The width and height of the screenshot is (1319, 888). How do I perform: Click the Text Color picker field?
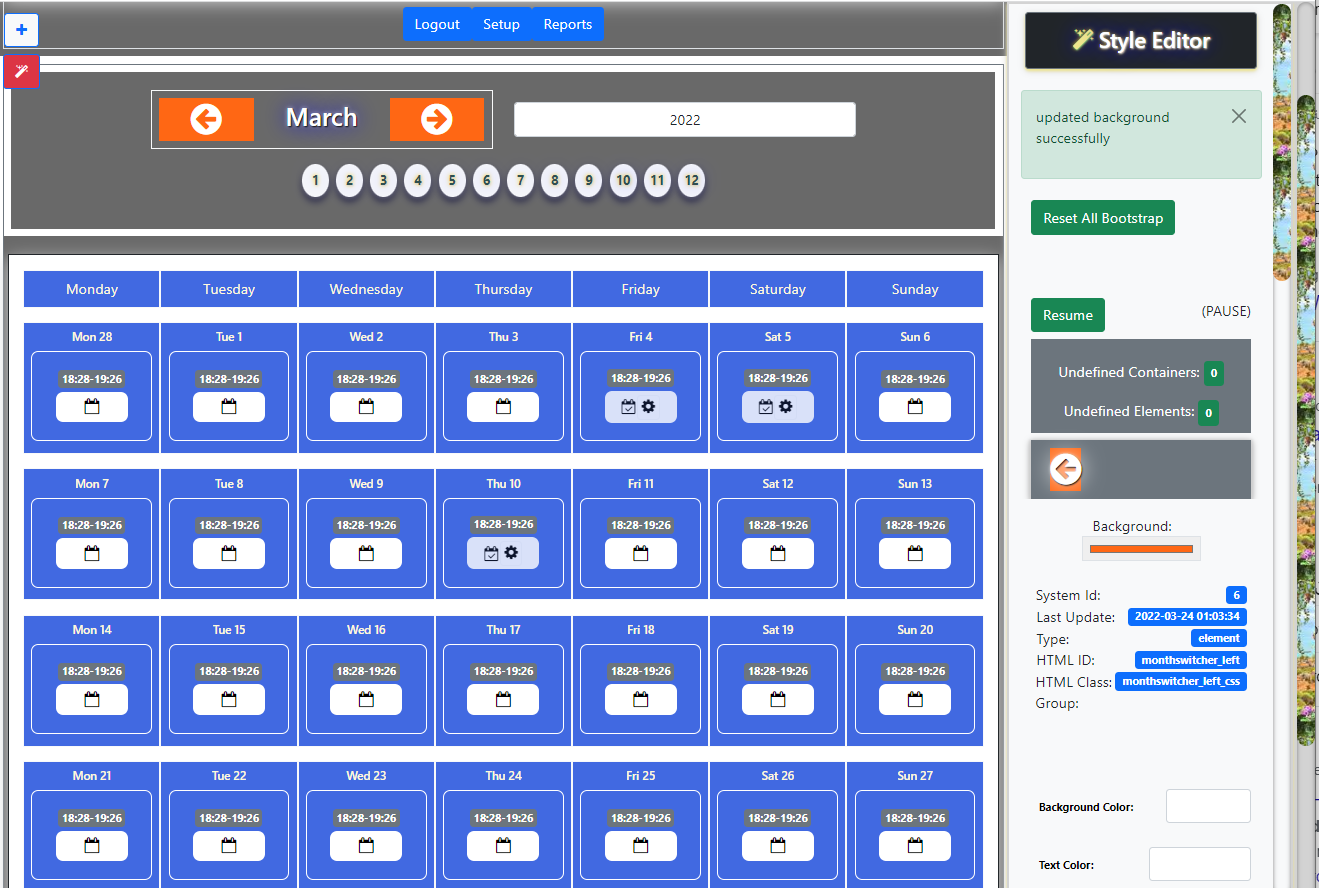pyautogui.click(x=1200, y=864)
